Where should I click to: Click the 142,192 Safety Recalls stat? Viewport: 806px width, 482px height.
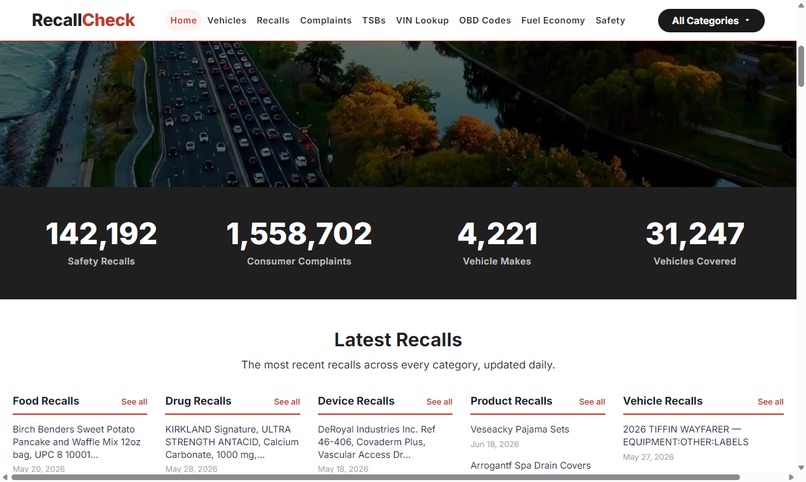pyautogui.click(x=101, y=243)
